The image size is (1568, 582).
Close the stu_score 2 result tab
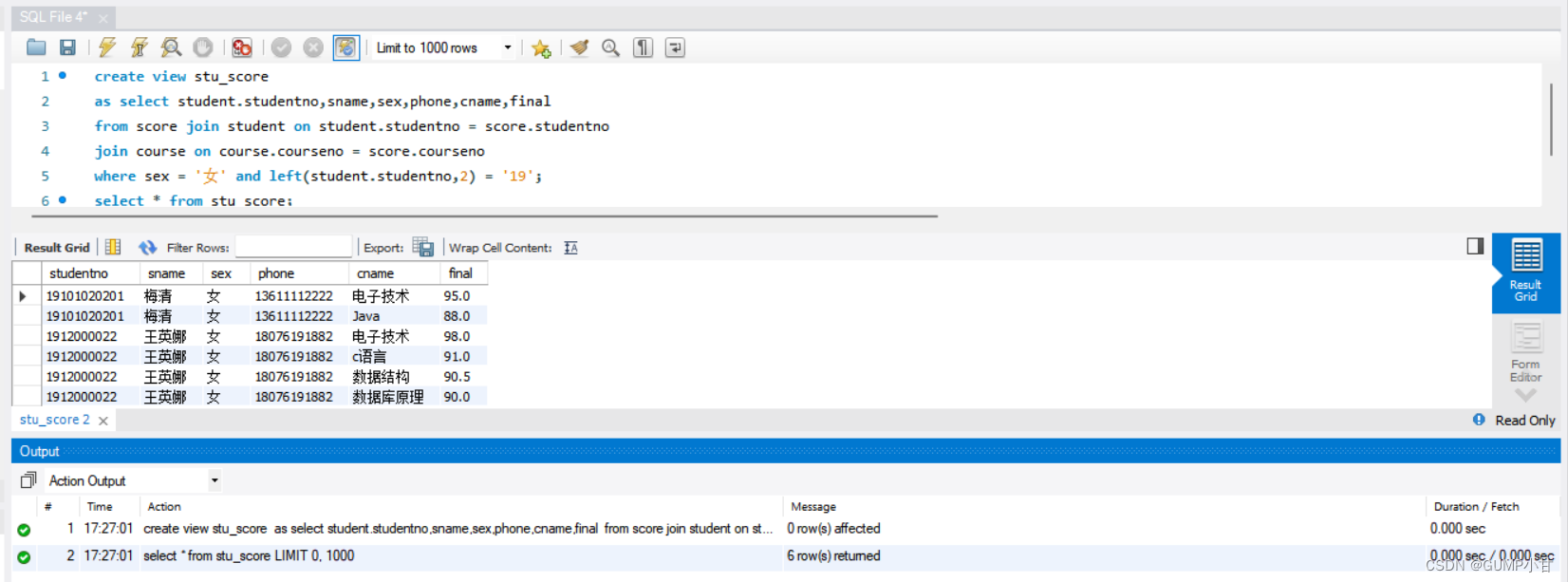(x=103, y=421)
